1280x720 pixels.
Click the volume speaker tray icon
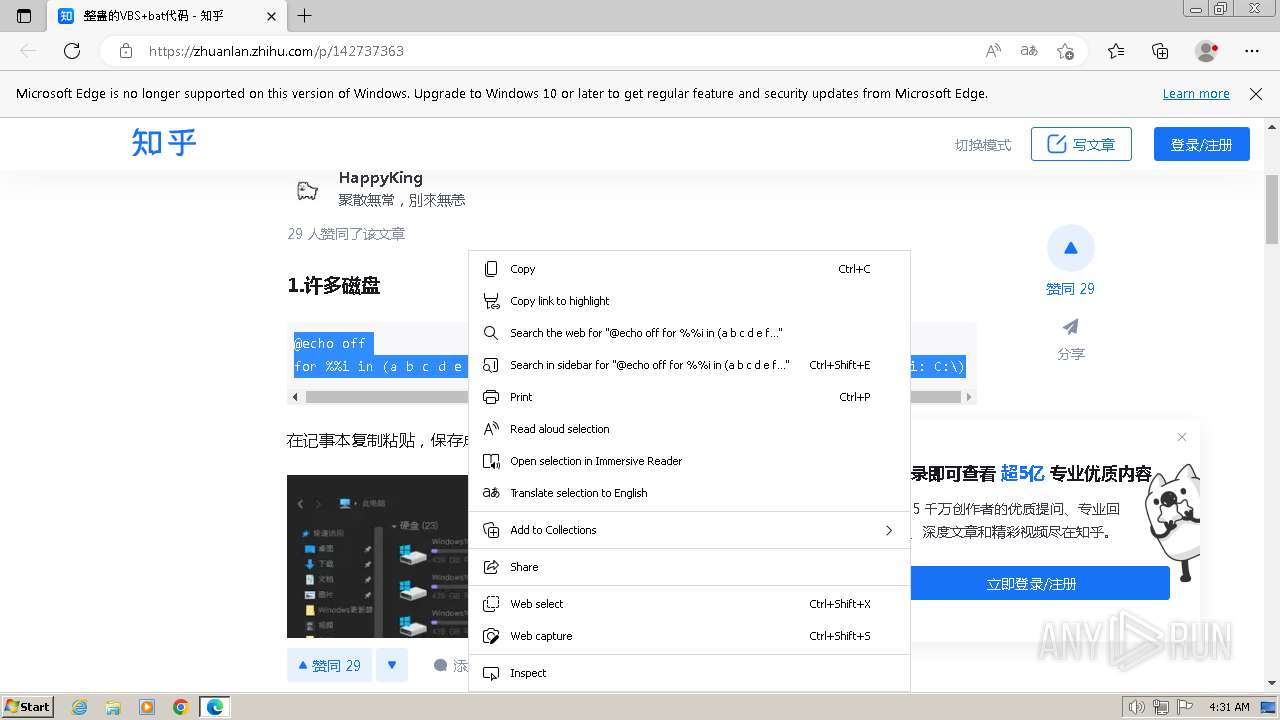[1137, 707]
